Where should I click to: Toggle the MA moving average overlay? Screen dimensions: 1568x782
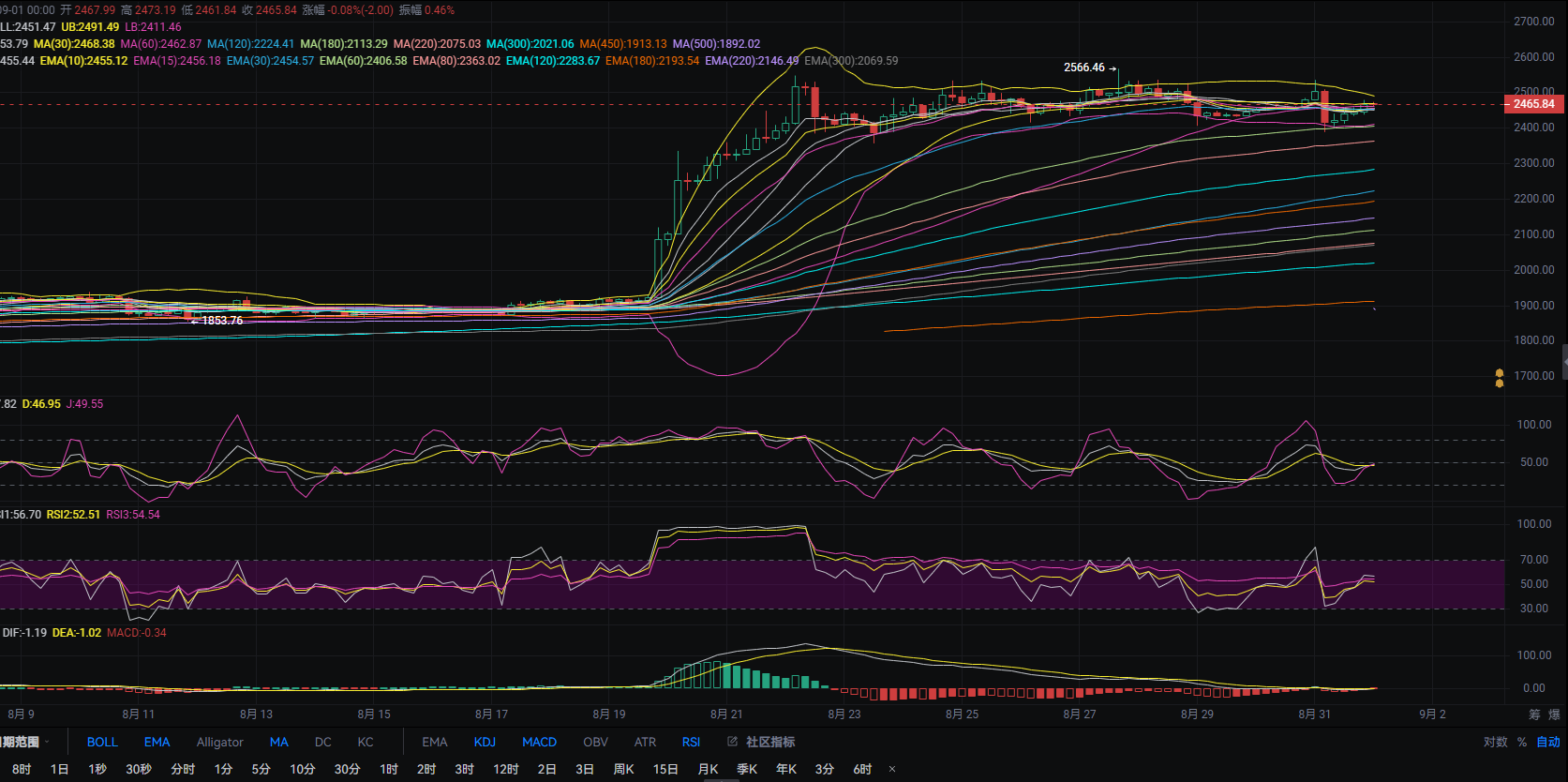point(279,742)
